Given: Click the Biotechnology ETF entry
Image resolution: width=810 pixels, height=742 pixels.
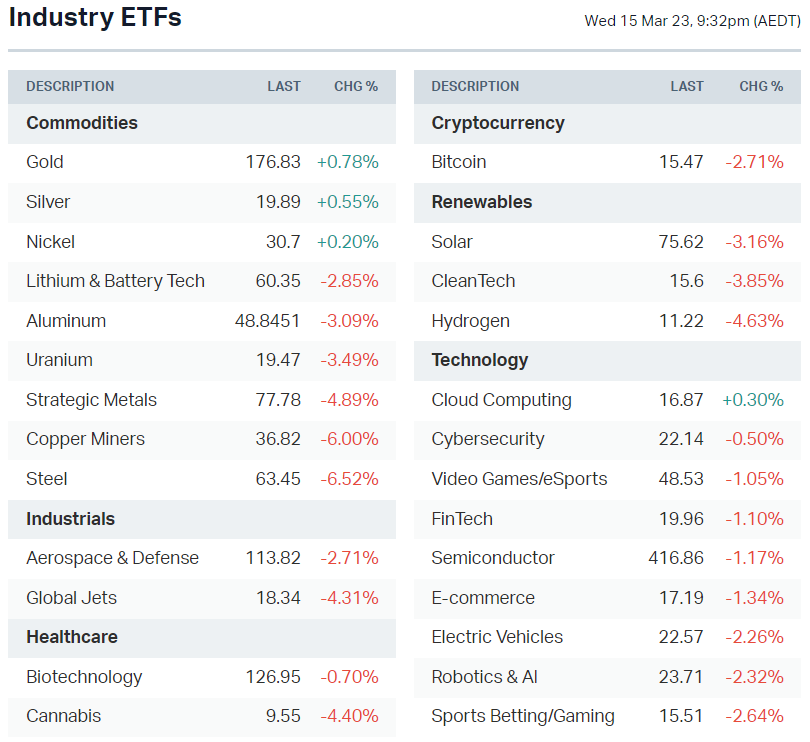Looking at the screenshot, I should [84, 677].
